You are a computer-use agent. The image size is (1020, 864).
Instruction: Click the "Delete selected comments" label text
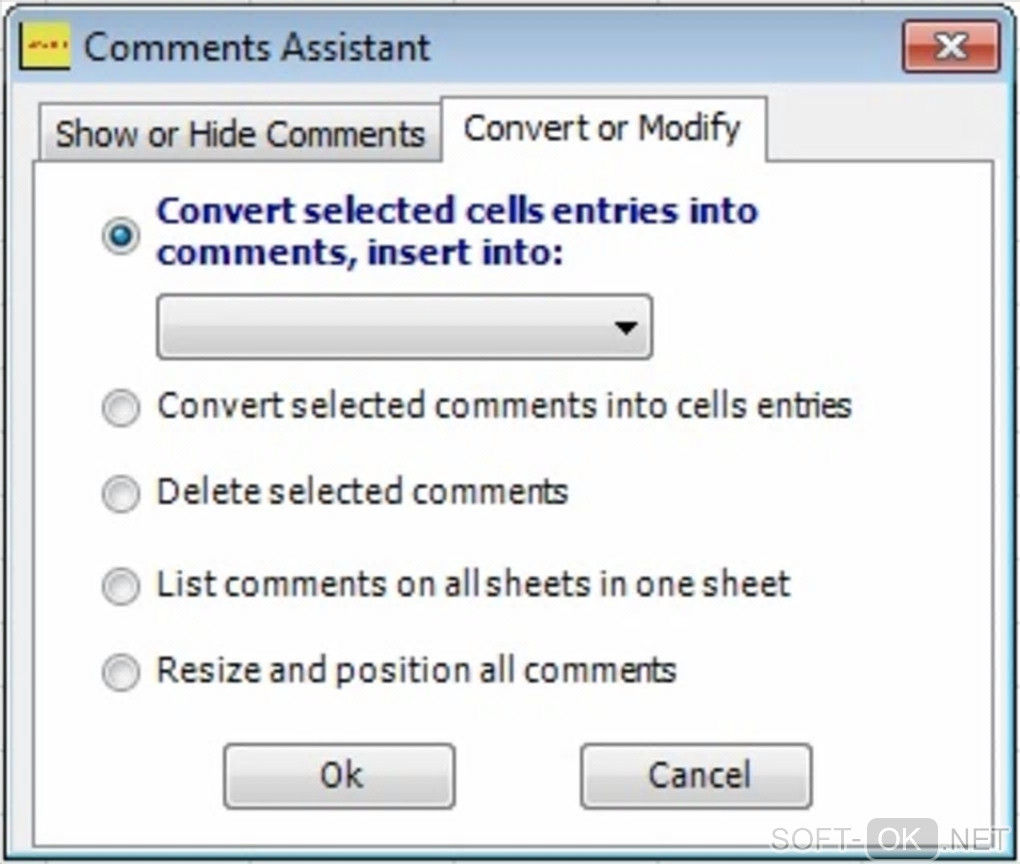[x=362, y=491]
